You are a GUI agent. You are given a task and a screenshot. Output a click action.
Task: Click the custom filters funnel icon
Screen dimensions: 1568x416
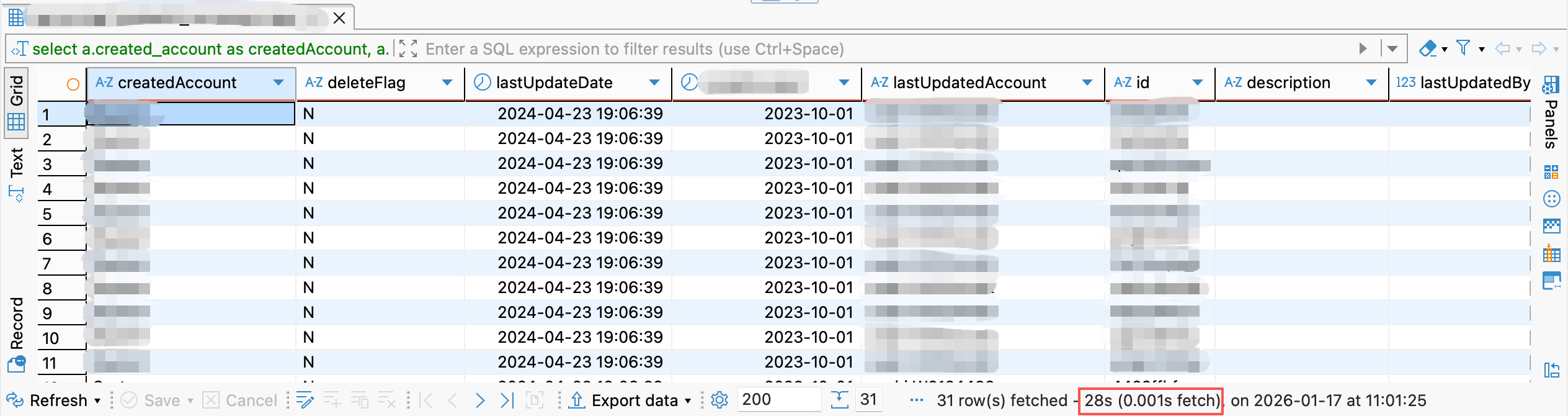coord(1463,48)
